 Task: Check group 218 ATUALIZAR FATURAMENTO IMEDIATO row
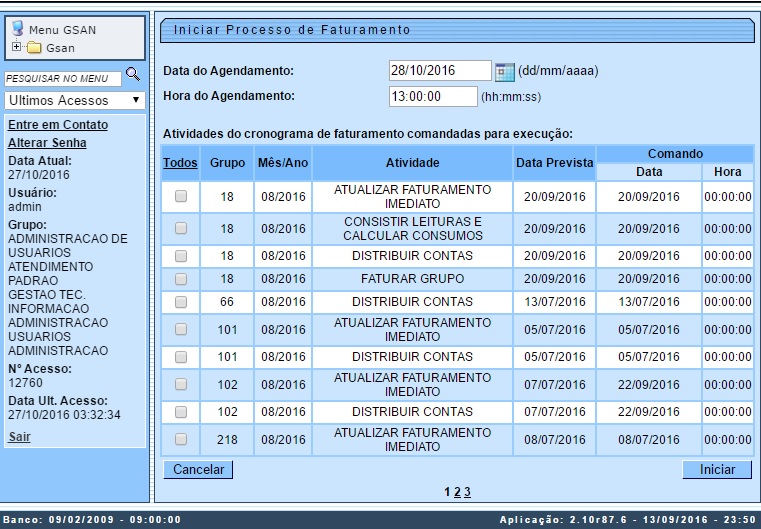(x=181, y=439)
